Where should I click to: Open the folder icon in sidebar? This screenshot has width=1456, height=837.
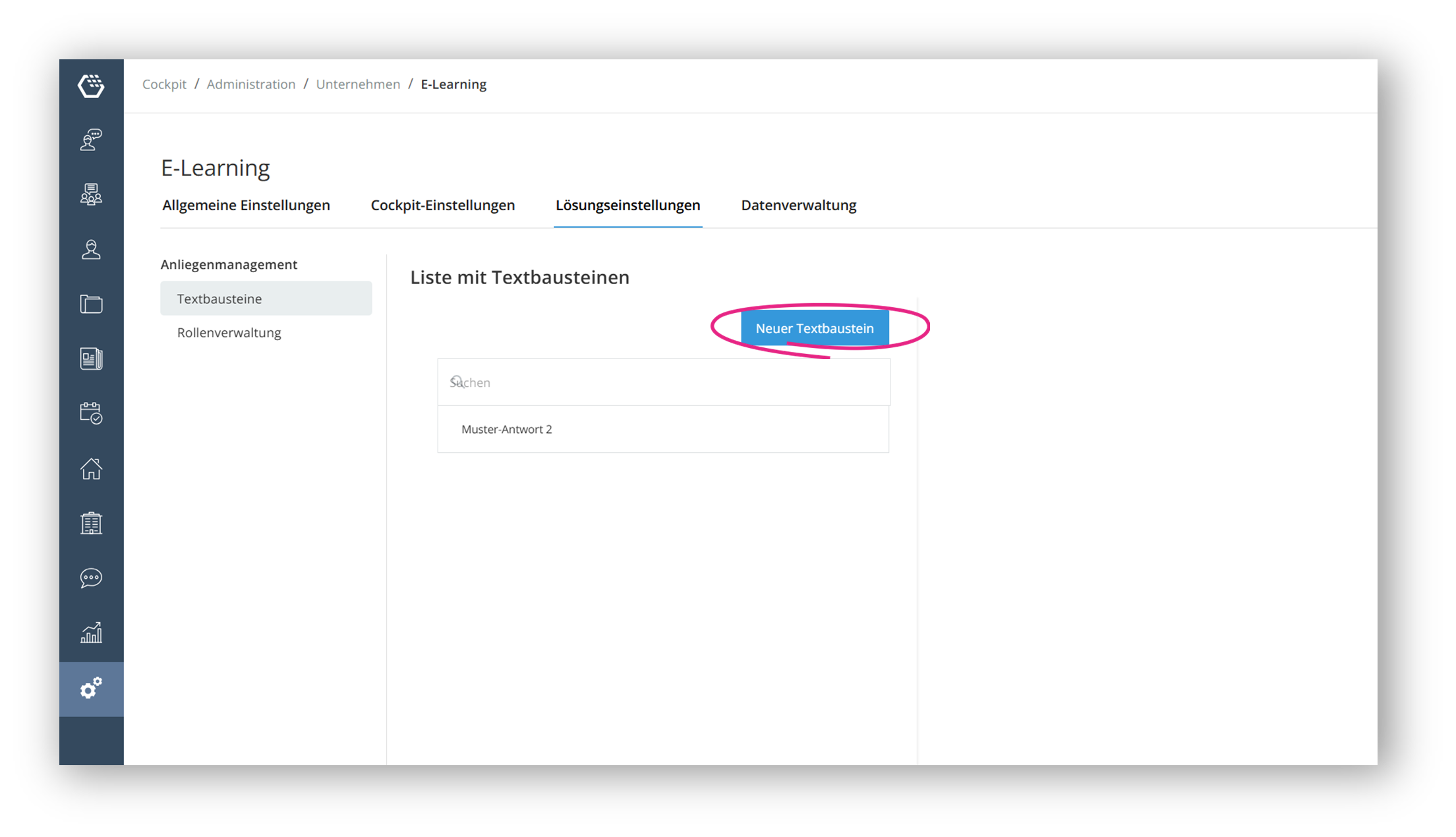tap(91, 304)
